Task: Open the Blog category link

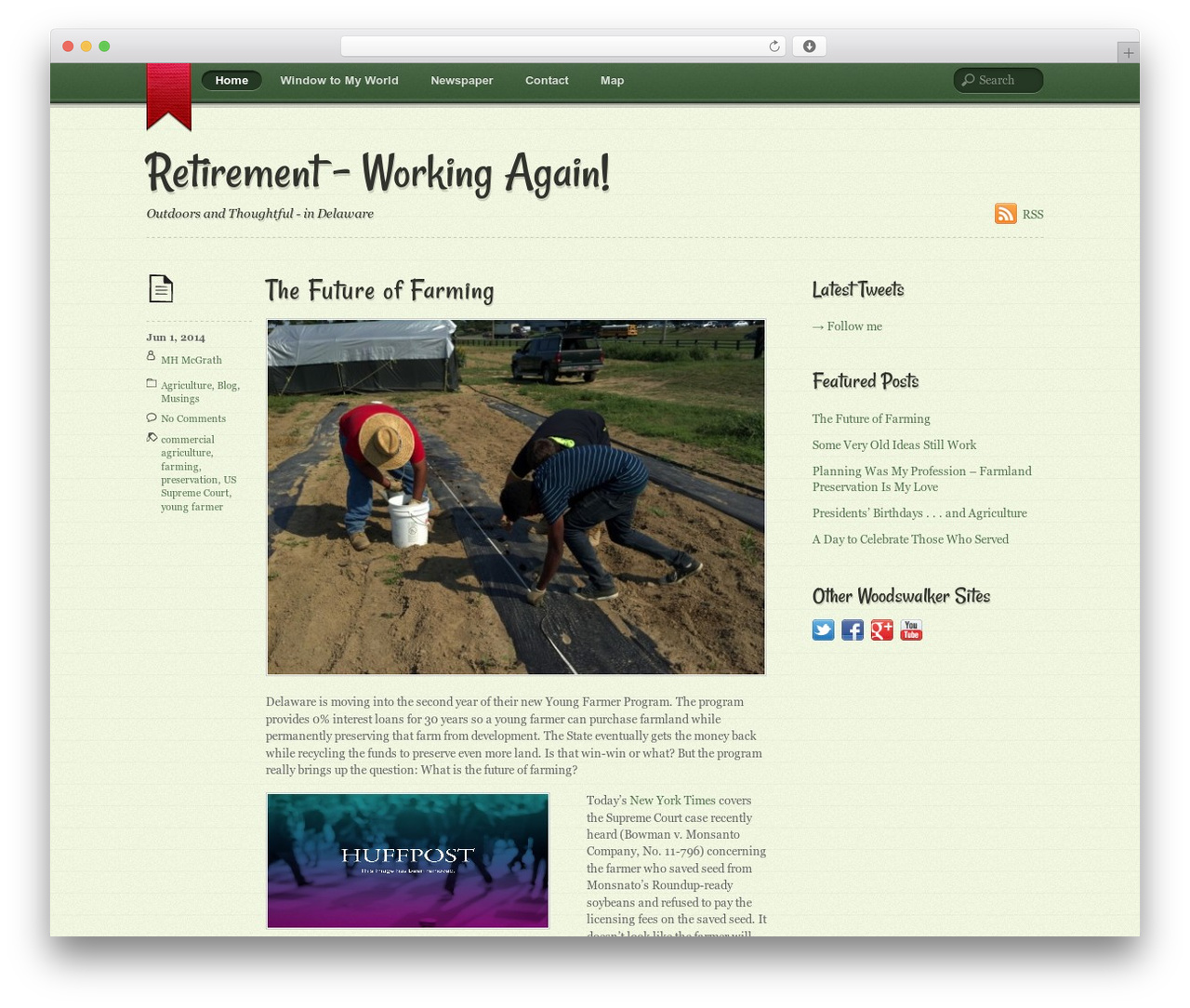Action: point(227,385)
